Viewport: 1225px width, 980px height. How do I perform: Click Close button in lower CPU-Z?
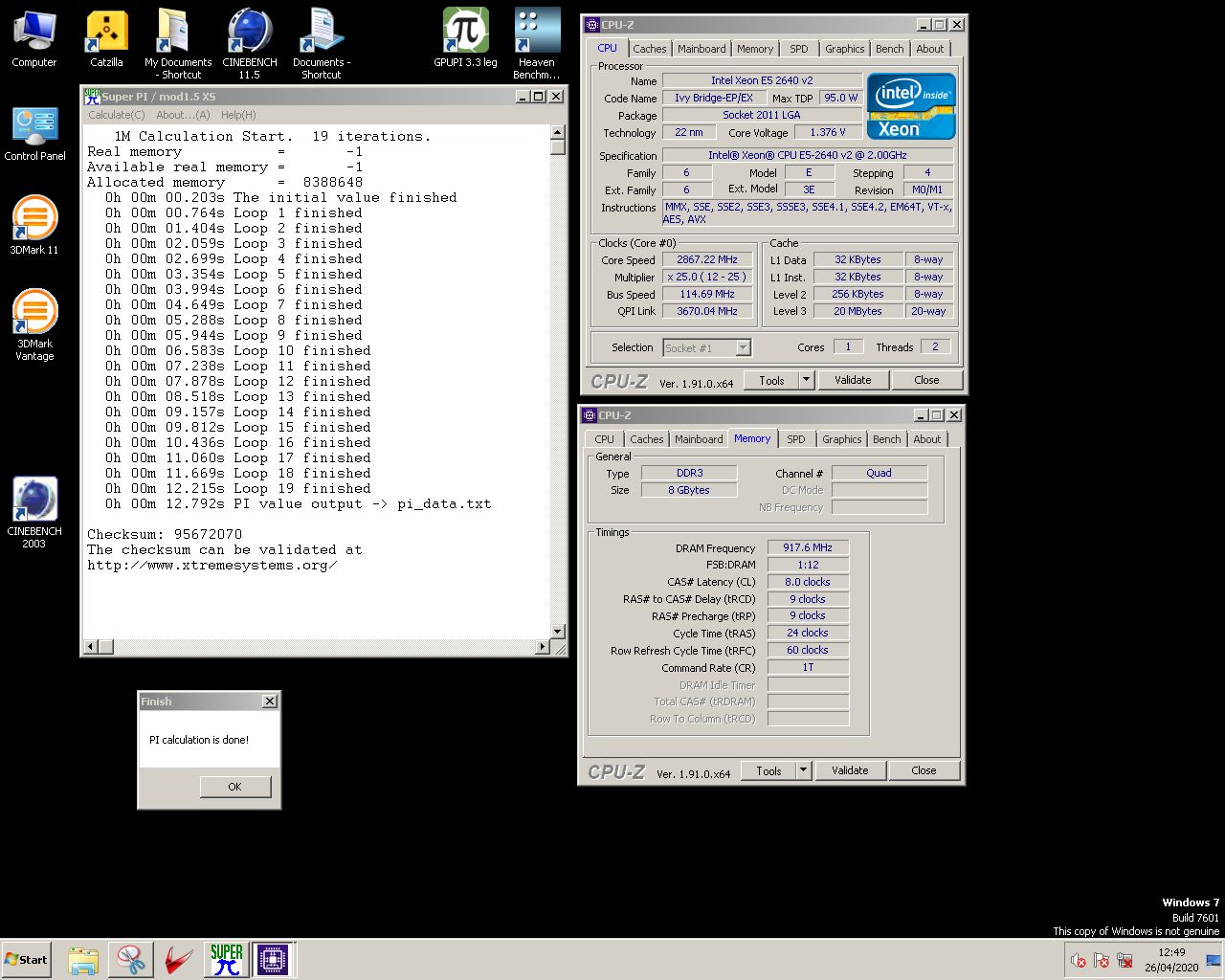click(924, 770)
